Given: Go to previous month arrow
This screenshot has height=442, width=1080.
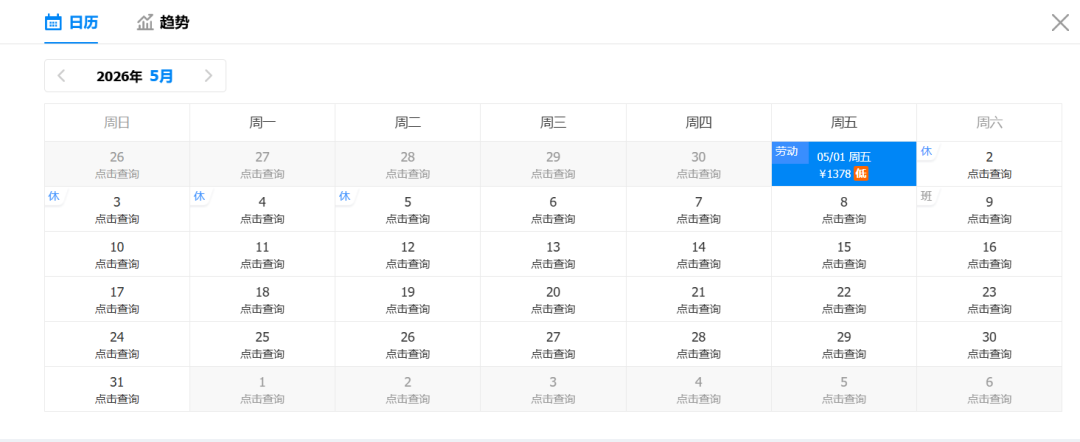Looking at the screenshot, I should tap(62, 76).
